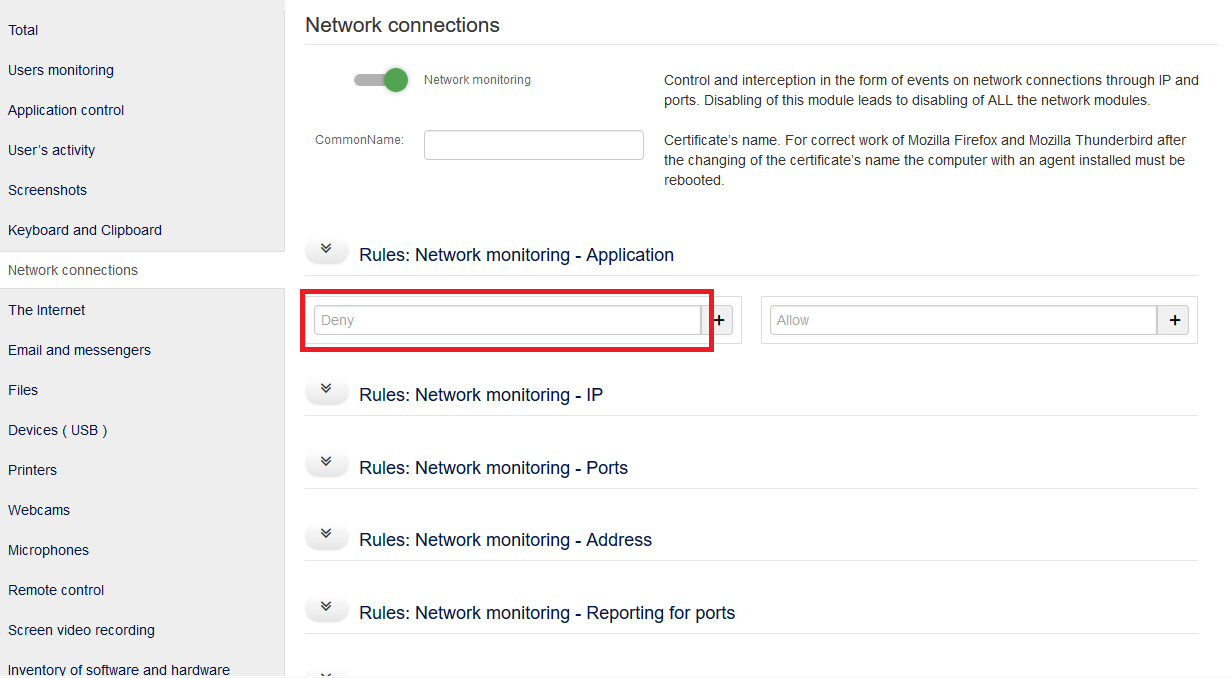Viewport: 1231px width, 678px height.
Task: Navigate to Devices ( USB ) settings
Action: [x=57, y=430]
